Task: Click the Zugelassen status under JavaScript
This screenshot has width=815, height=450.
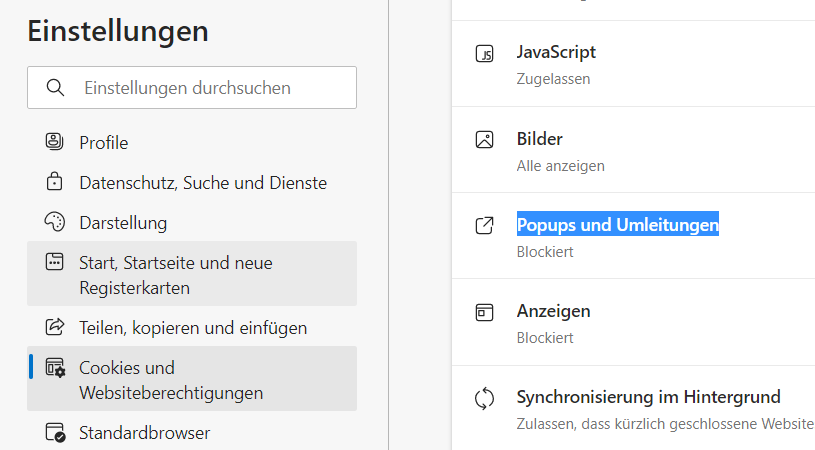Action: 553,79
